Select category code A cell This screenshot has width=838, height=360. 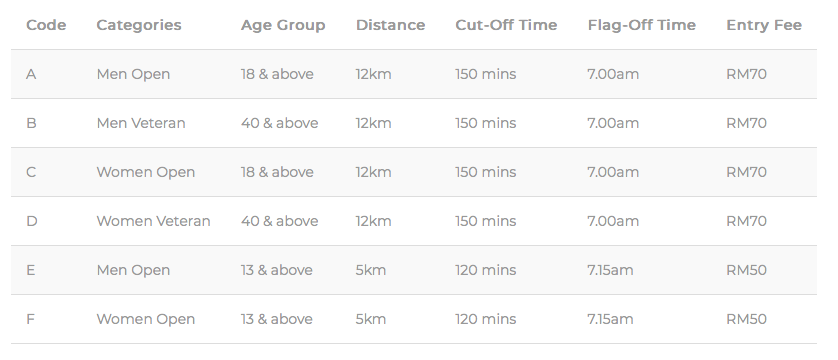coord(31,74)
